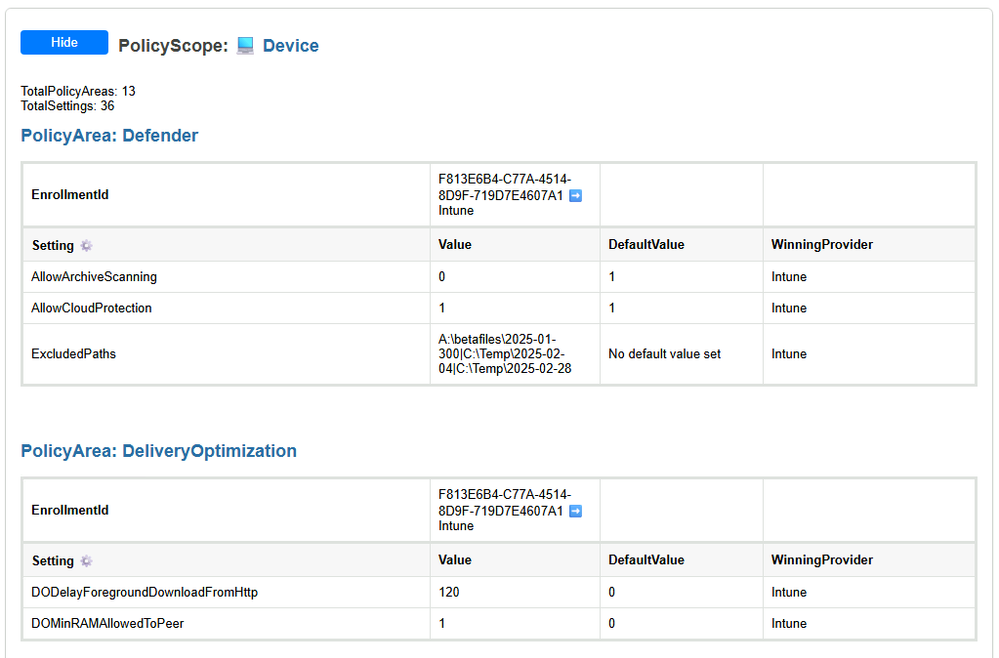Select the PolicyArea: Defender heading

coord(110,136)
